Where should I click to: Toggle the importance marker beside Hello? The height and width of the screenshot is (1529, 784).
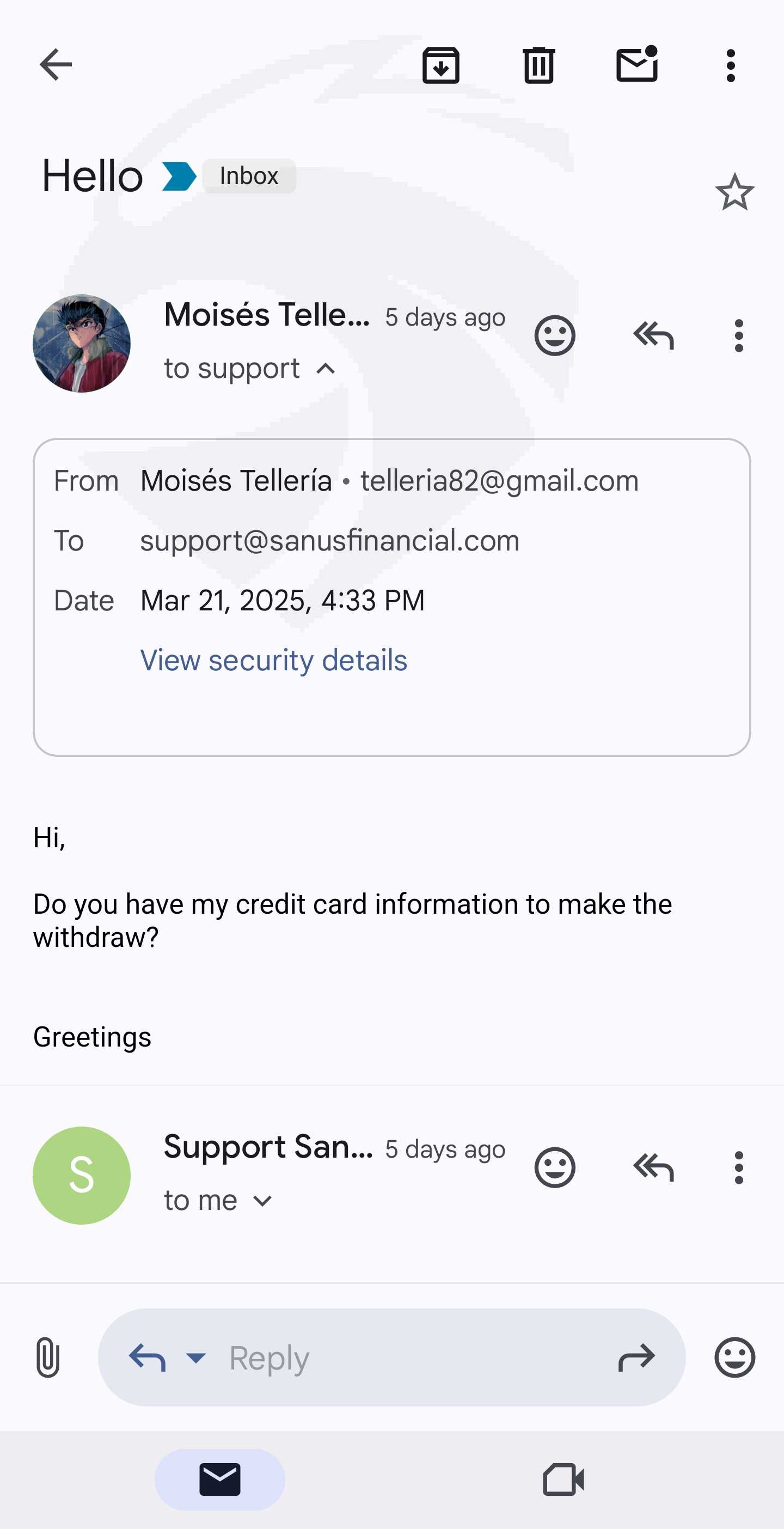(x=179, y=176)
